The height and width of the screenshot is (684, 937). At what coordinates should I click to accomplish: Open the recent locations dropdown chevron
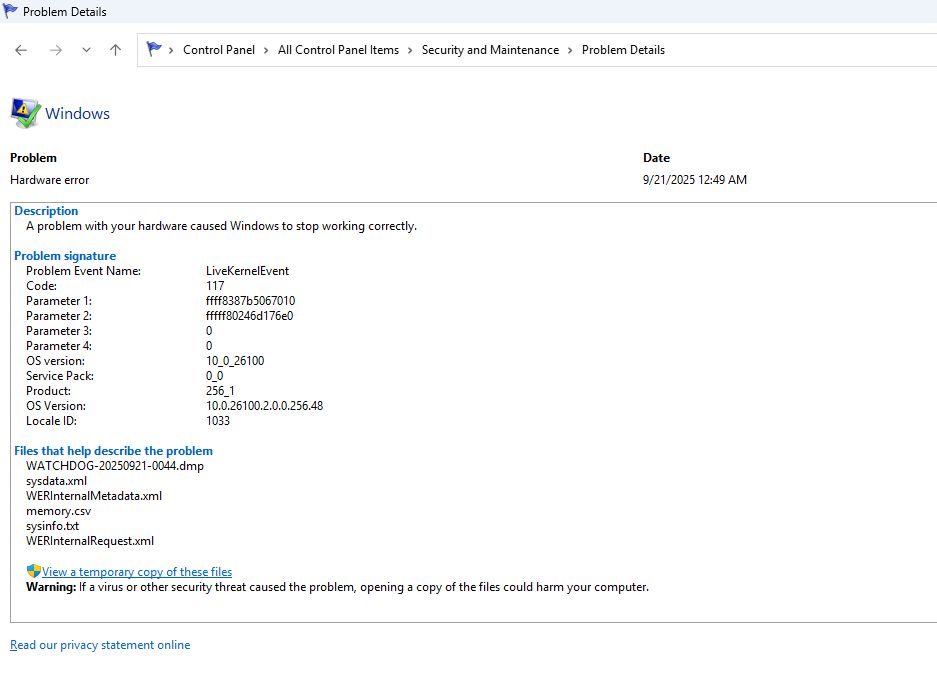[x=86, y=50]
